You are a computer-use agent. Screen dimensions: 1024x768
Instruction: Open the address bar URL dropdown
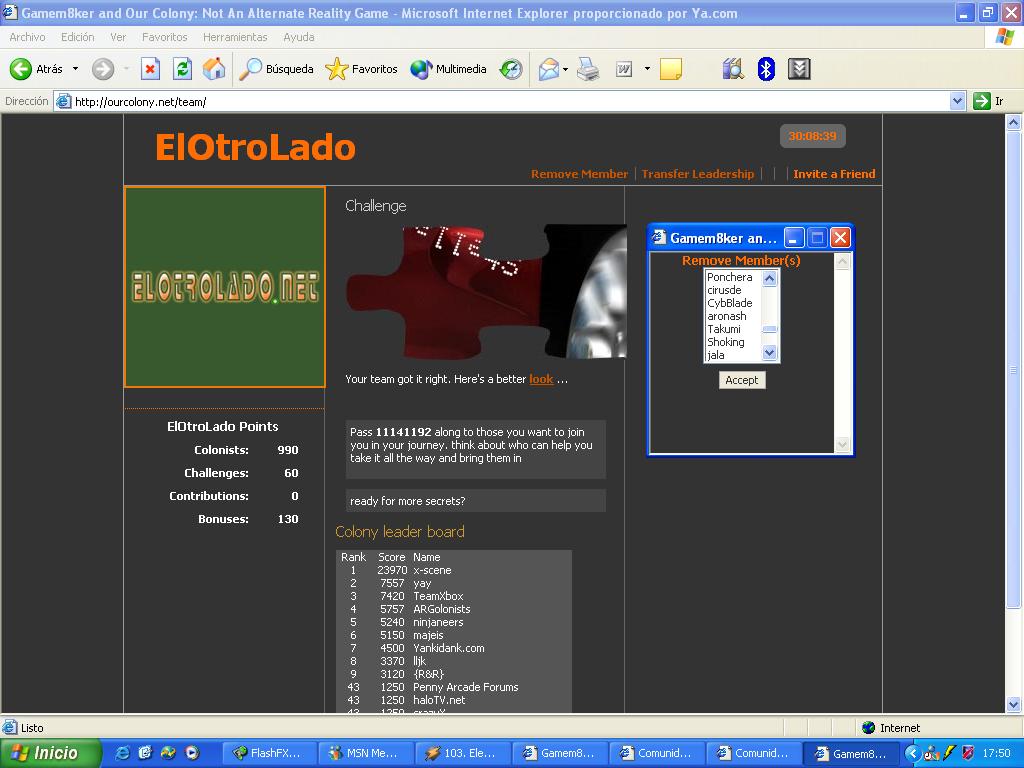957,101
